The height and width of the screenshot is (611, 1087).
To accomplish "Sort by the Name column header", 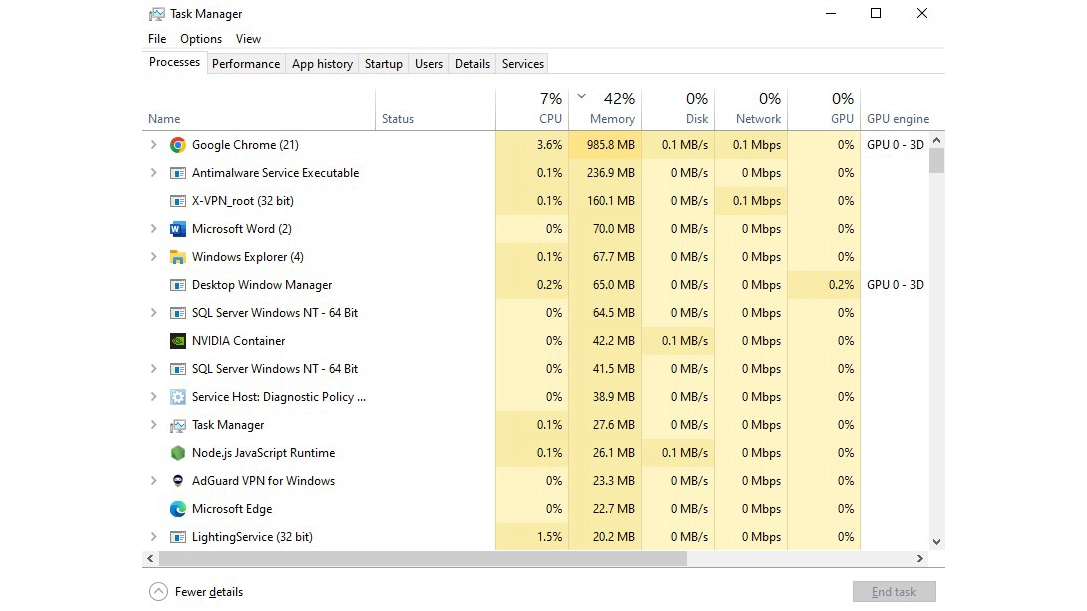I will 259,110.
